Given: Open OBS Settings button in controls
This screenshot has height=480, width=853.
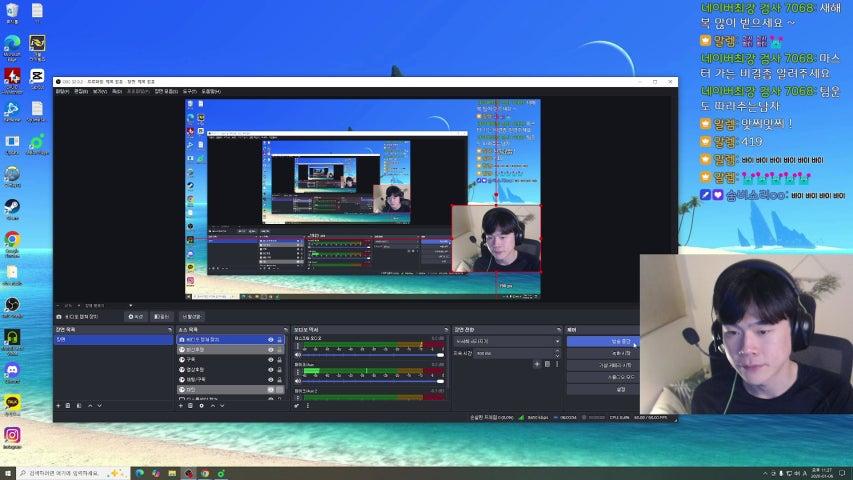Looking at the screenshot, I should pos(602,389).
